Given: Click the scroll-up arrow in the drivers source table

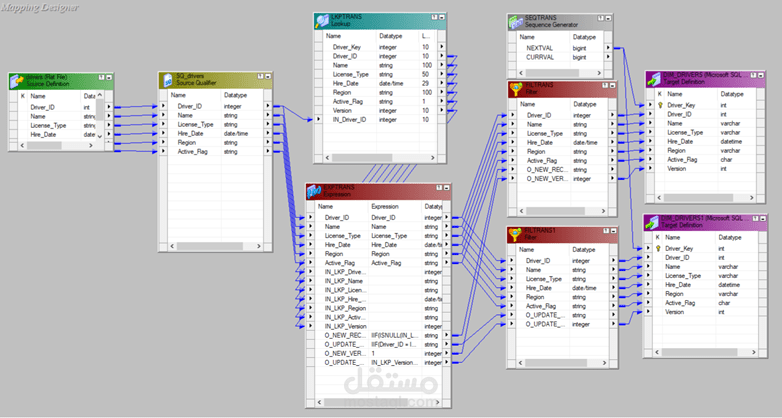Looking at the screenshot, I should (x=100, y=95).
